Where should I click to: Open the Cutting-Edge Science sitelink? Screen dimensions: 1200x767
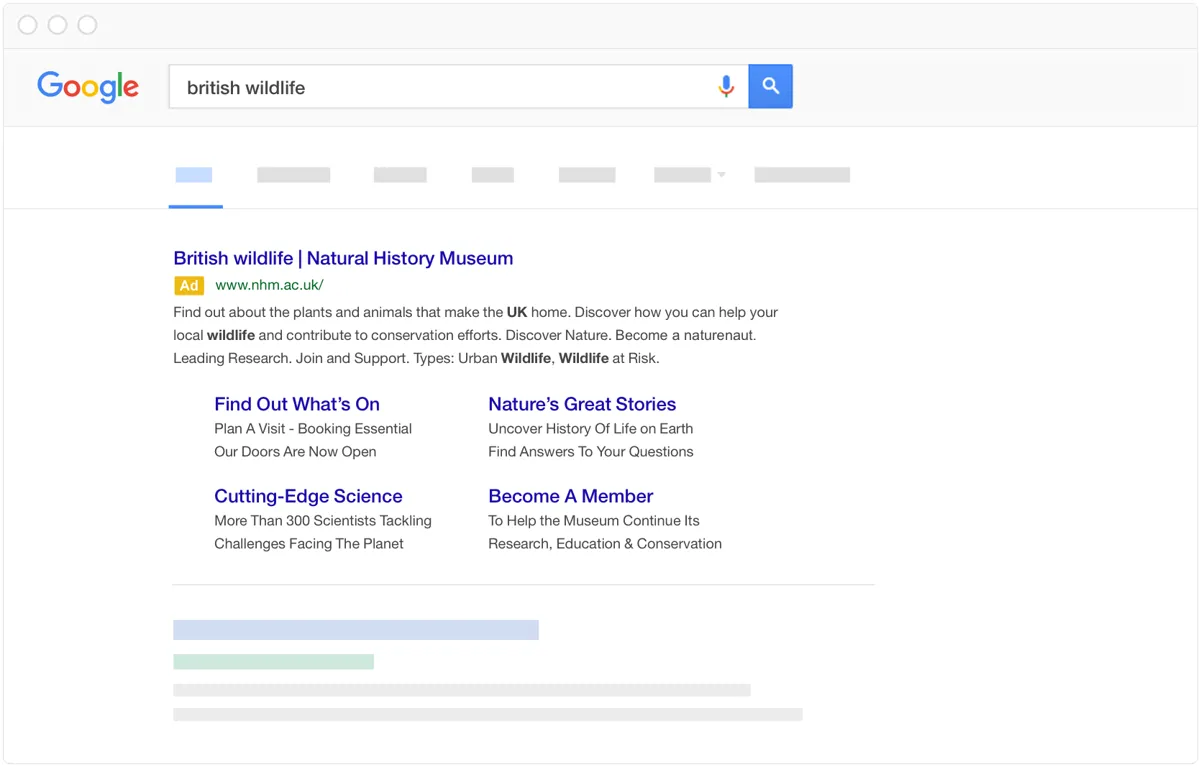pyautogui.click(x=308, y=496)
